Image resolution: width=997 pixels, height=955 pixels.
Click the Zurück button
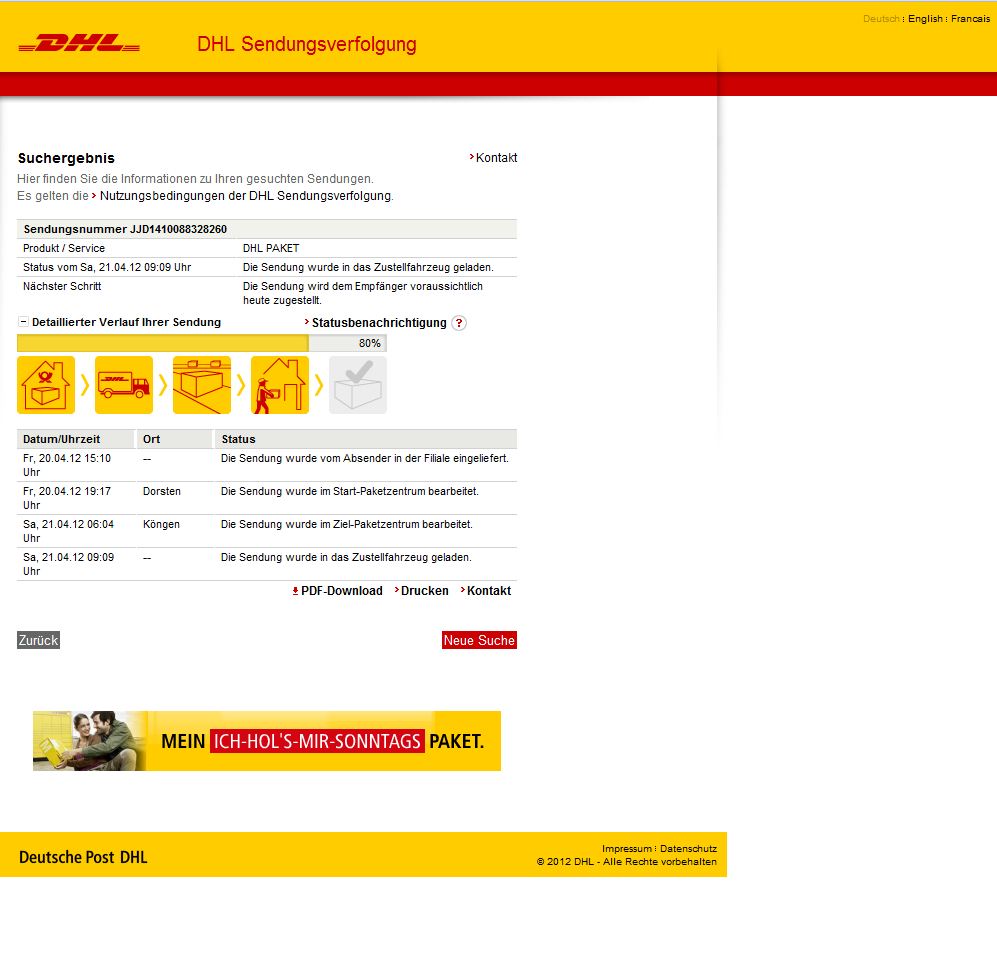click(x=38, y=640)
